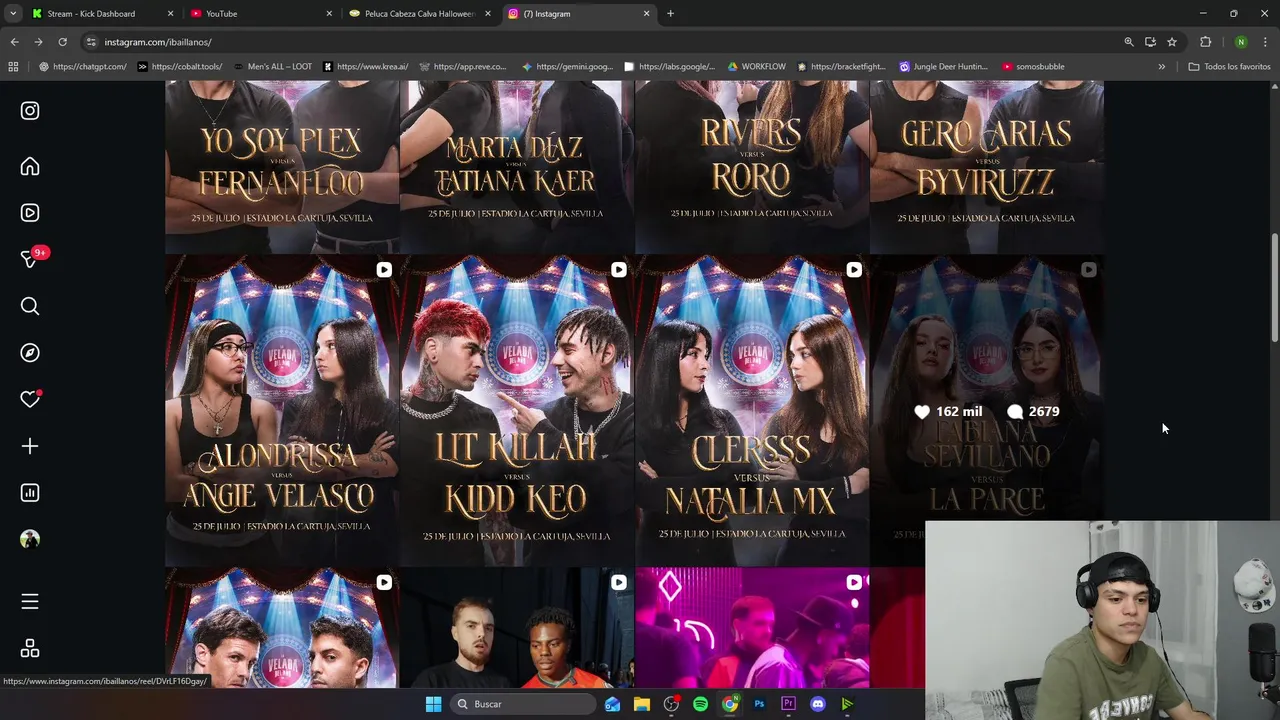This screenshot has height=720, width=1280.
Task: Open the krea.ai bookmark
Action: [x=365, y=67]
